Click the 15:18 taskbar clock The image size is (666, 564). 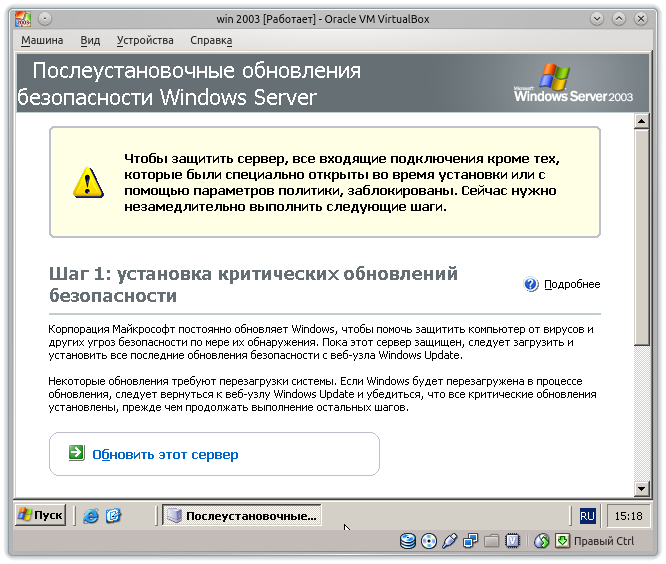[x=629, y=516]
